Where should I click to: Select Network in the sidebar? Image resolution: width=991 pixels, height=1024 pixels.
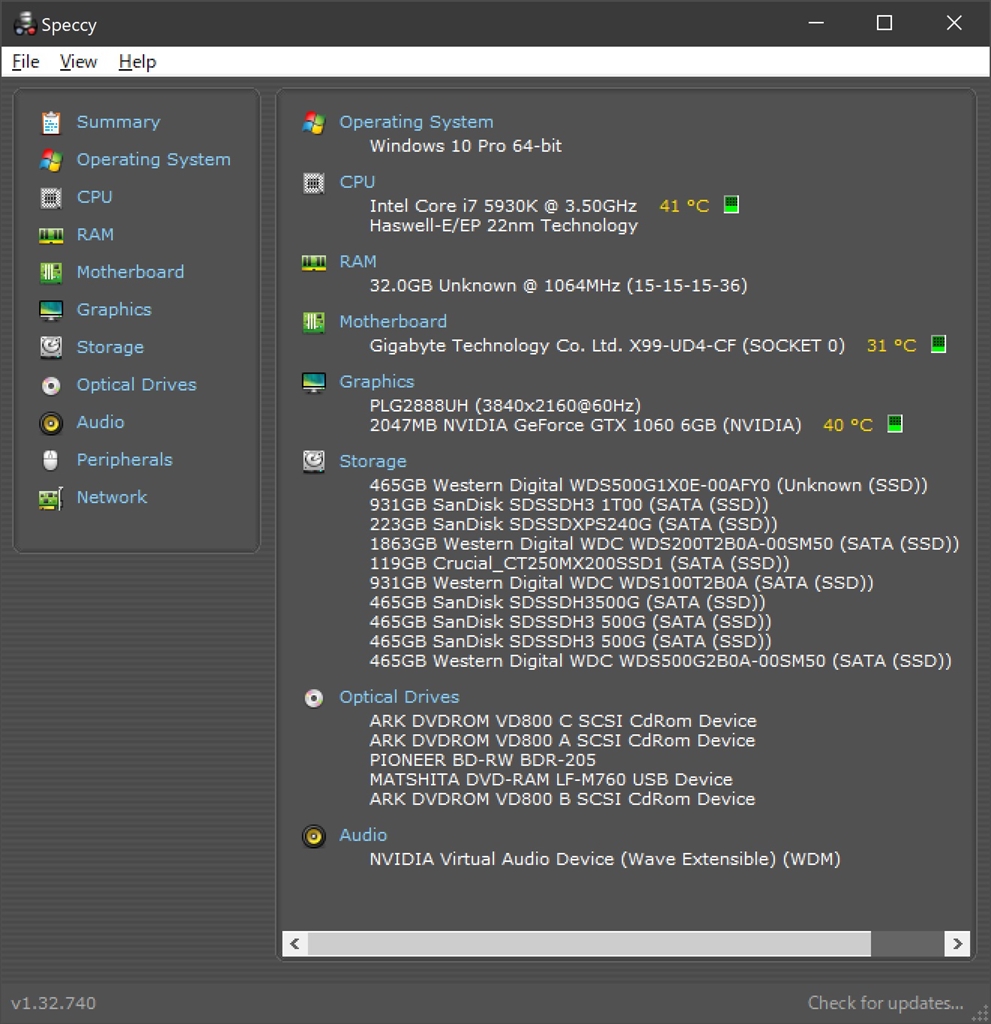click(x=112, y=498)
